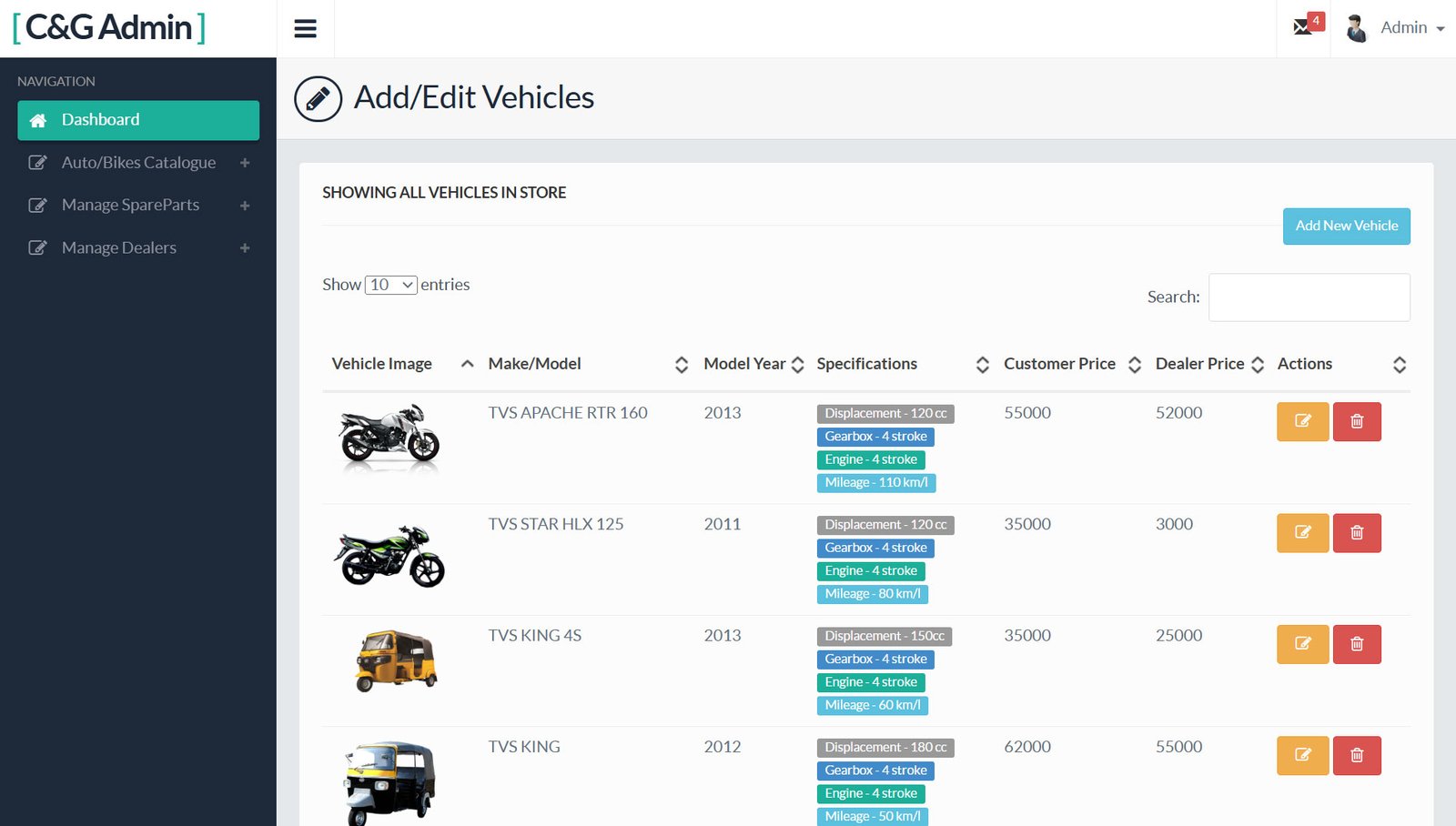Click dealer price 25000

tap(1178, 636)
